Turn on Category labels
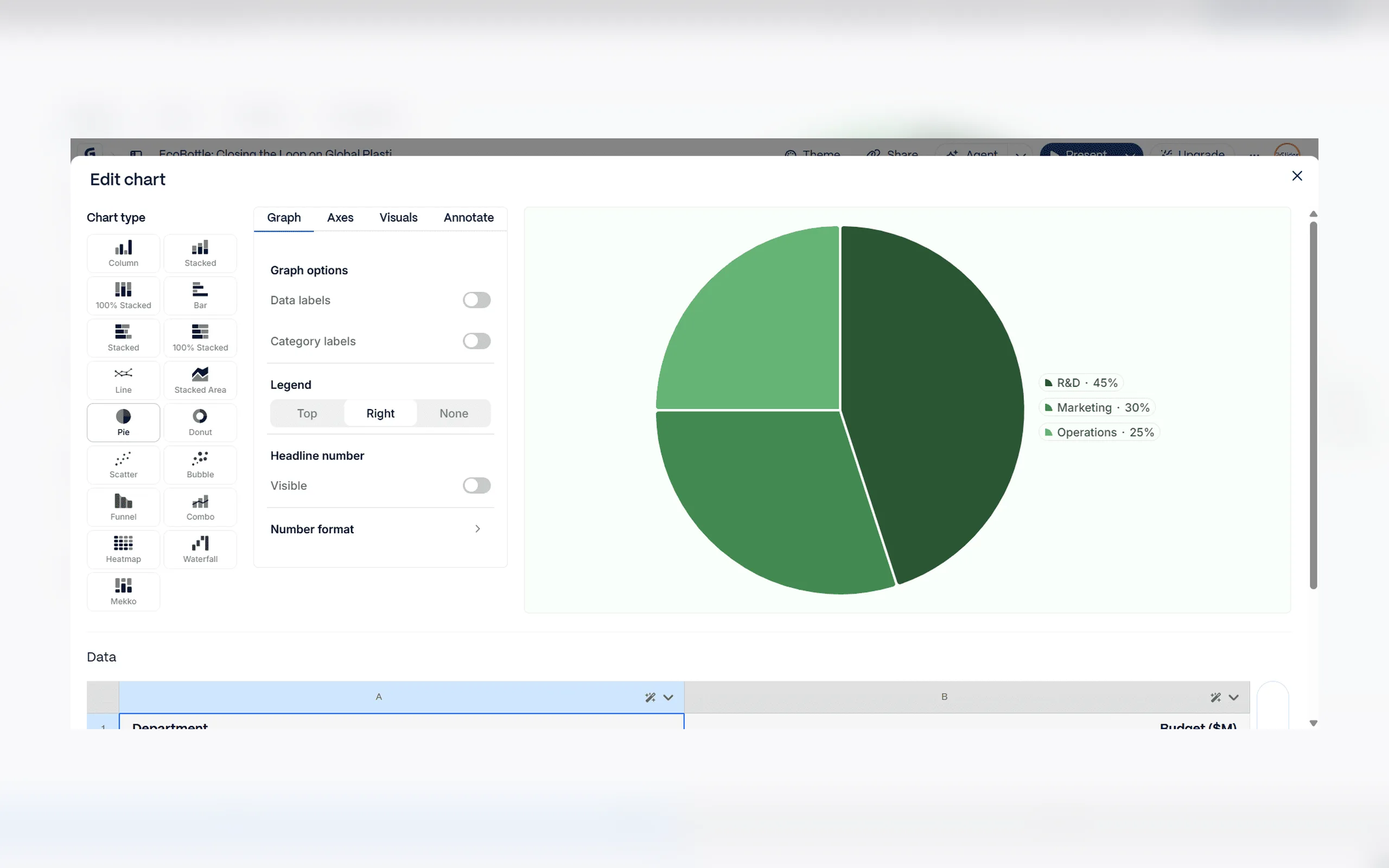Image resolution: width=1389 pixels, height=868 pixels. [x=476, y=342]
